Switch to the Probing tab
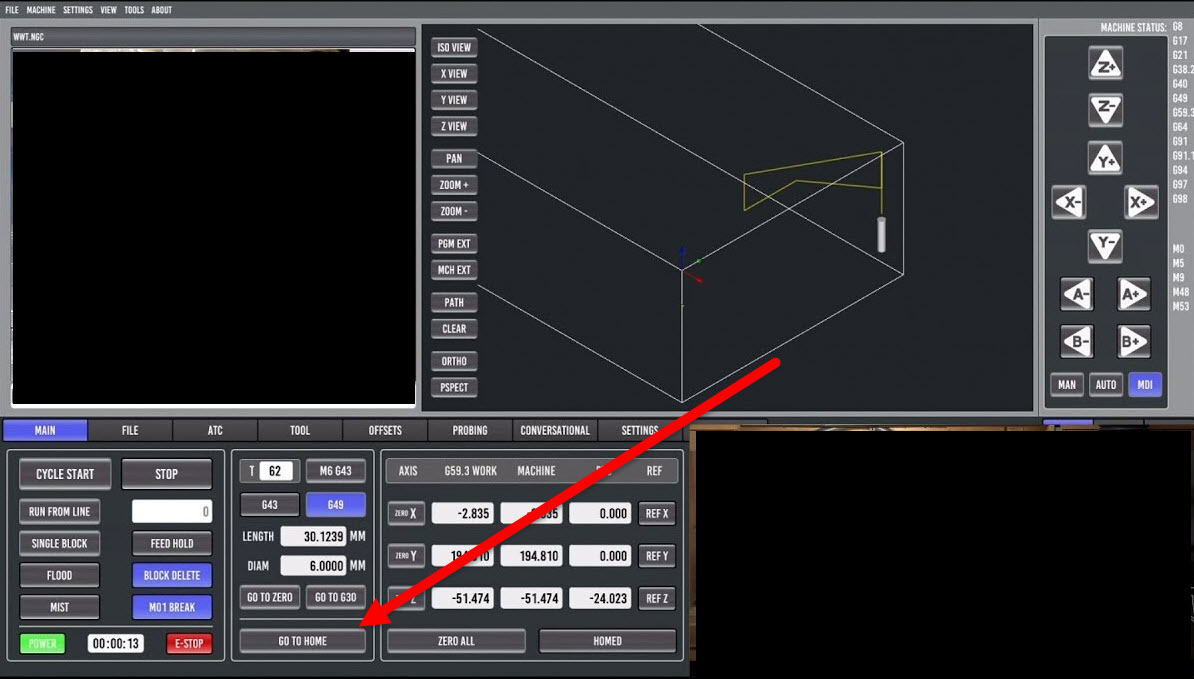Screen dimensions: 1194x679 [469, 430]
